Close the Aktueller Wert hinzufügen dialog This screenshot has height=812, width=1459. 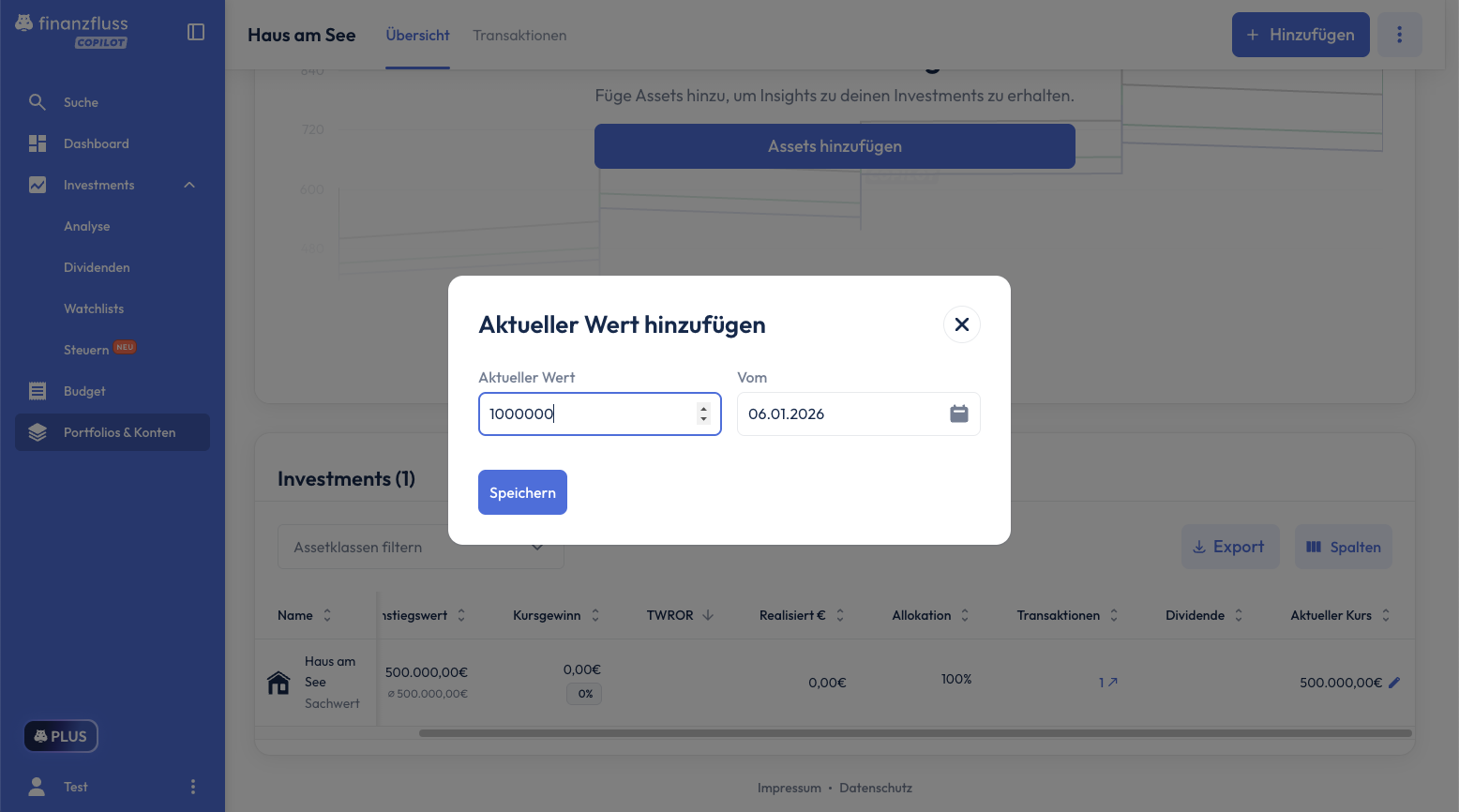point(961,324)
